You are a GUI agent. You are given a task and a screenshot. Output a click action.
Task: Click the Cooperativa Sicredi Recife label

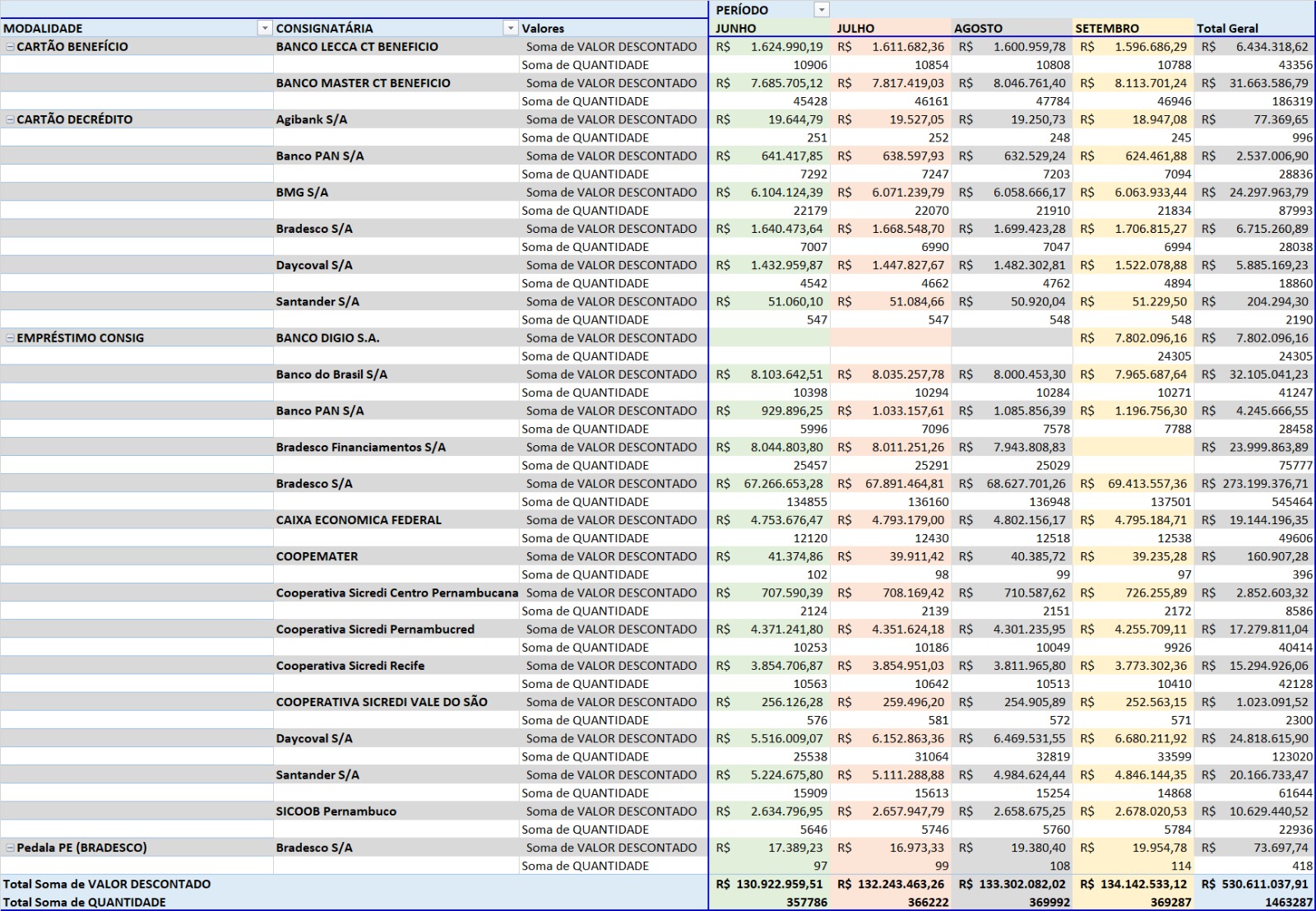click(350, 666)
